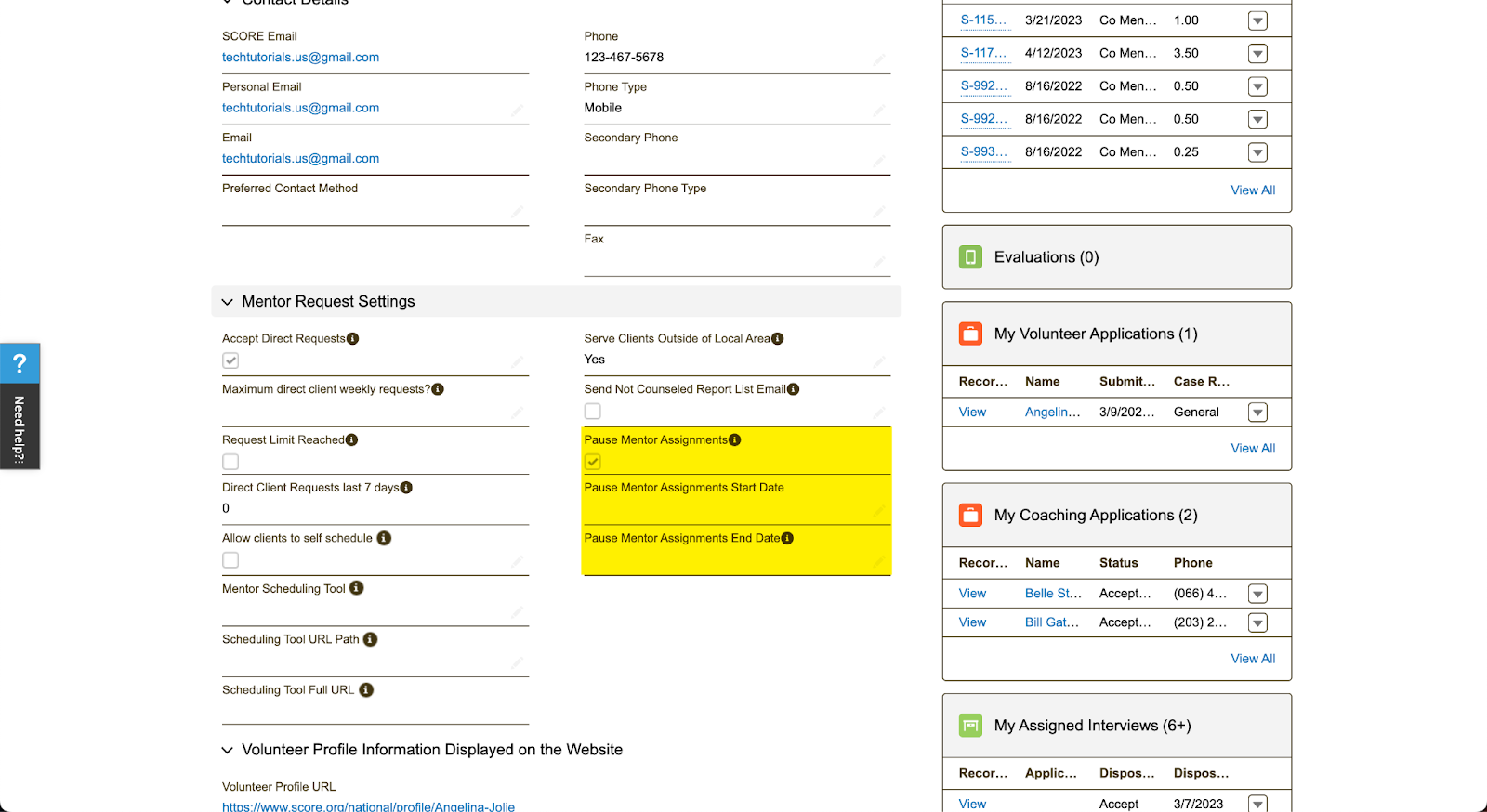Viewport: 1487px width, 812px height.
Task: Click info icon for Scheduling Tool Full URL
Action: [x=366, y=690]
